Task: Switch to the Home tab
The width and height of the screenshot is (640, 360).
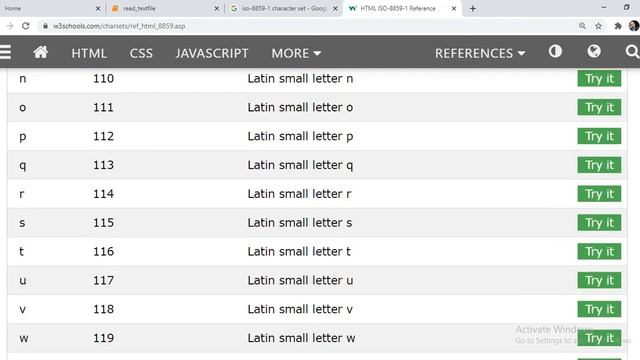Action: pos(51,8)
